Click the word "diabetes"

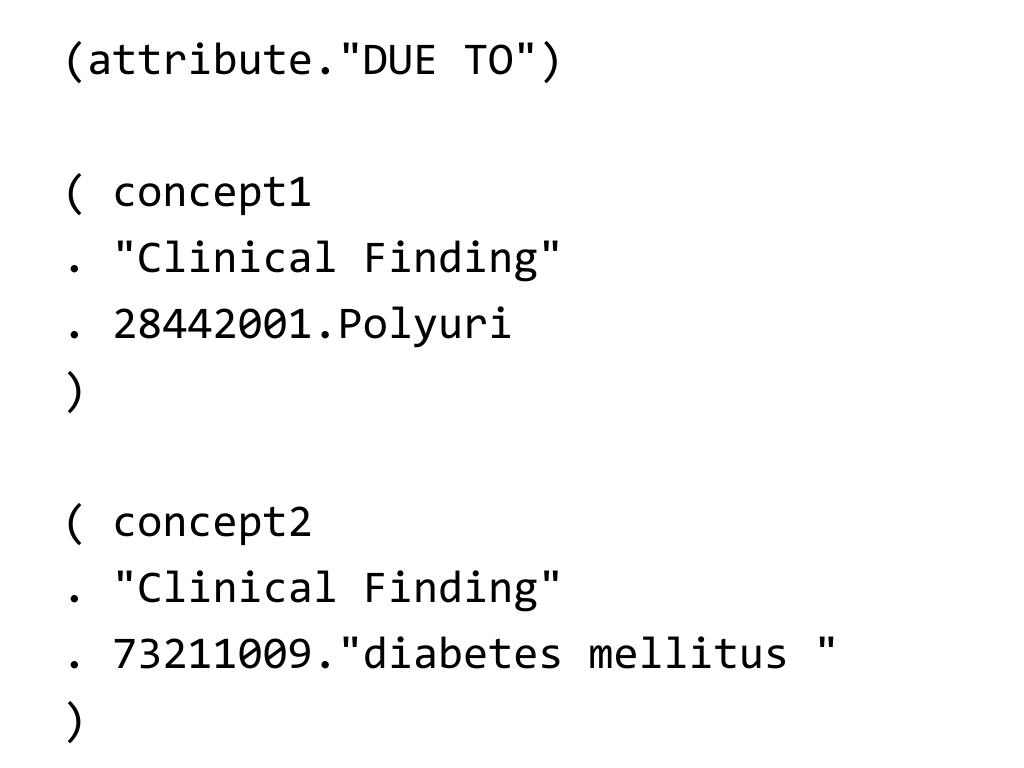pyautogui.click(x=462, y=653)
